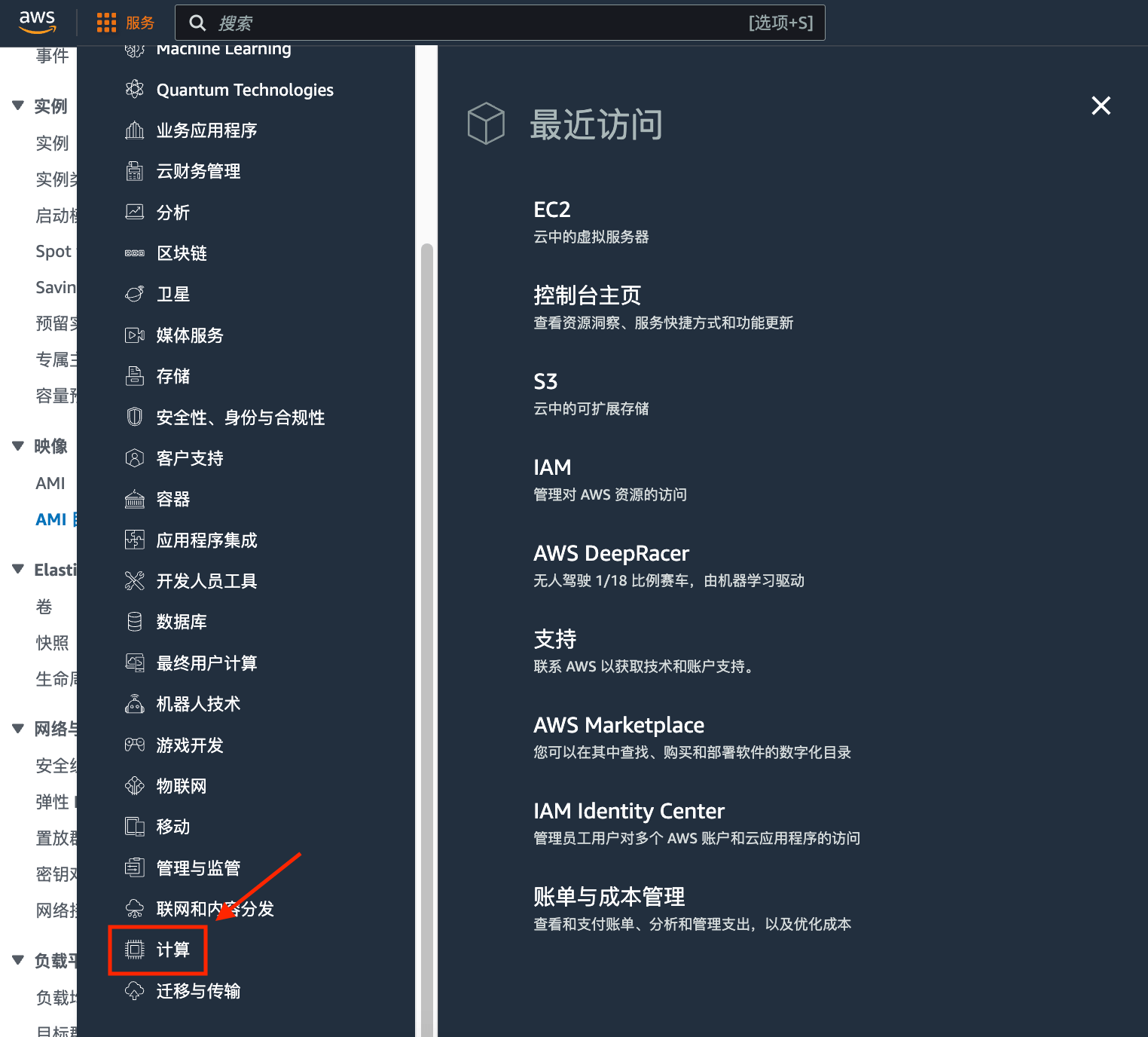Open the 服务 menu
This screenshot has width=1148, height=1037.
tap(126, 23)
